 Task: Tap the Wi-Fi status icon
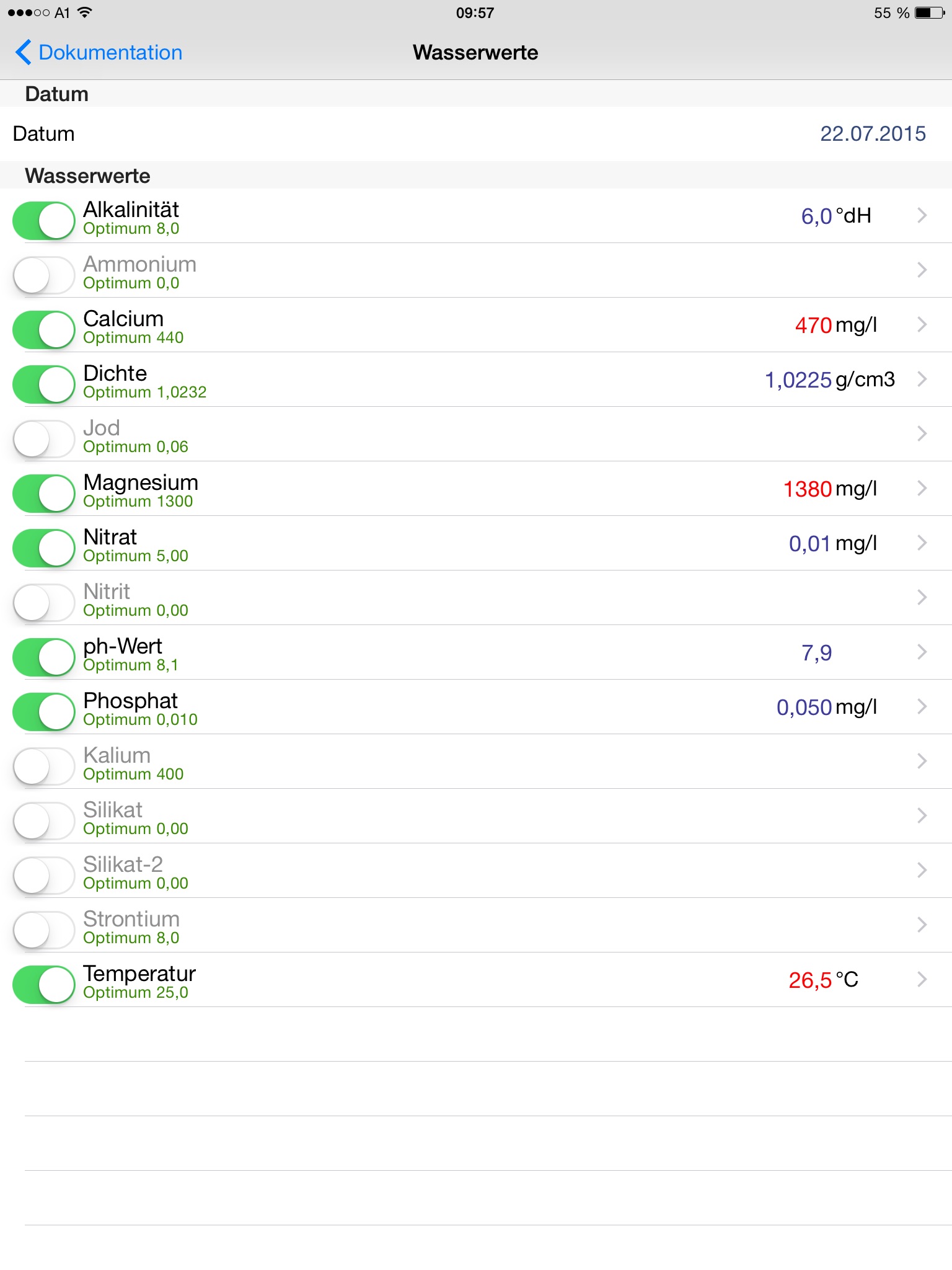pos(85,12)
